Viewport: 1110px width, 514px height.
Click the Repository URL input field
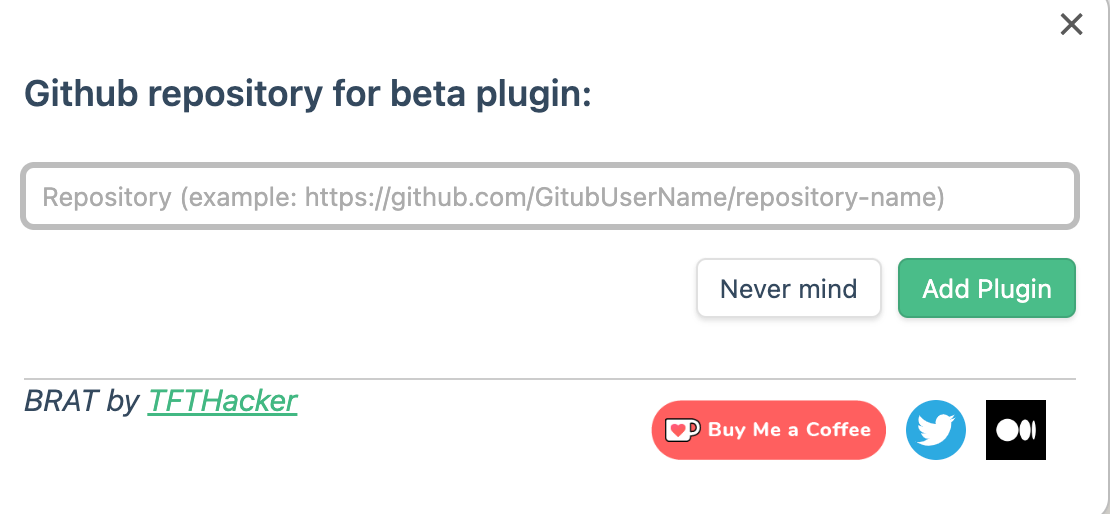click(x=549, y=196)
